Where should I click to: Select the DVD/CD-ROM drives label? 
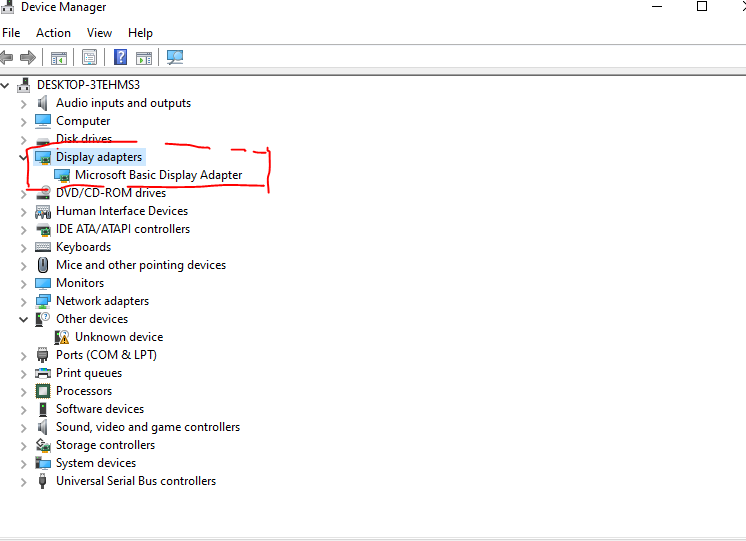(111, 193)
